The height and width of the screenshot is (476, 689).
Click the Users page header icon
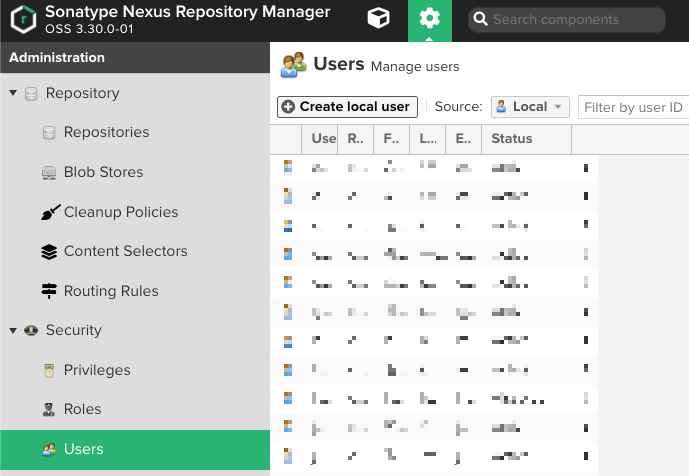pyautogui.click(x=293, y=65)
